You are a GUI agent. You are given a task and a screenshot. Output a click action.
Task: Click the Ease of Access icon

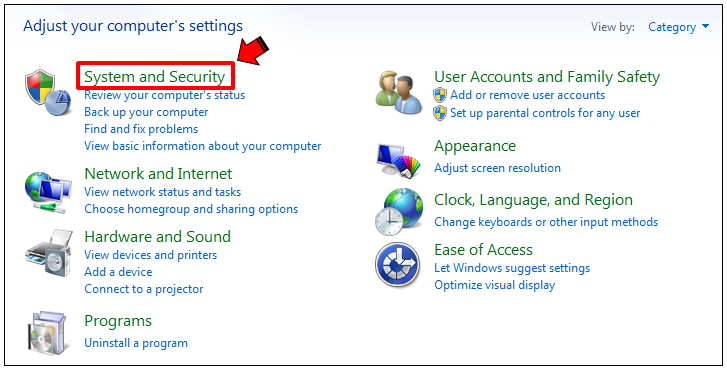pyautogui.click(x=398, y=265)
